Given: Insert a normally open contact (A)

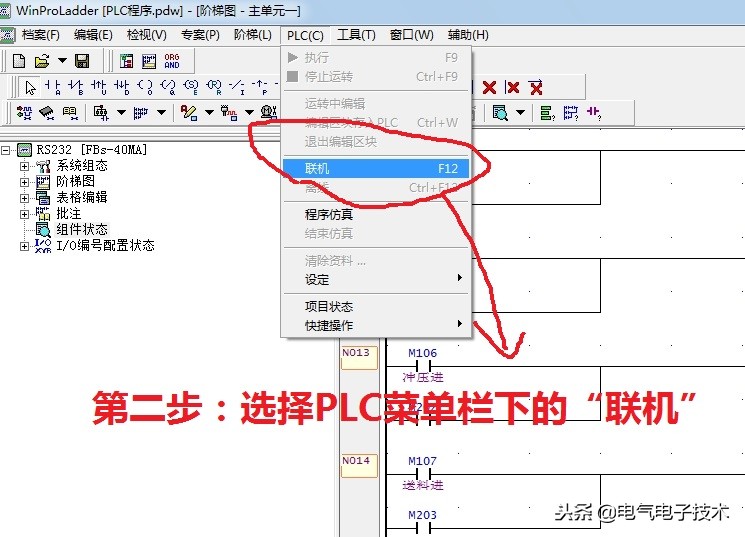Looking at the screenshot, I should [52, 87].
